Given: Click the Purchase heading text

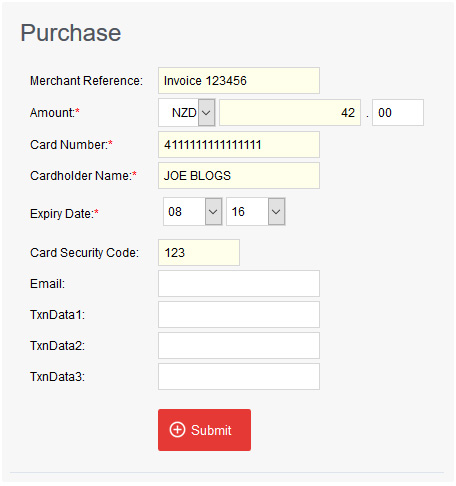Looking at the screenshot, I should (x=71, y=33).
